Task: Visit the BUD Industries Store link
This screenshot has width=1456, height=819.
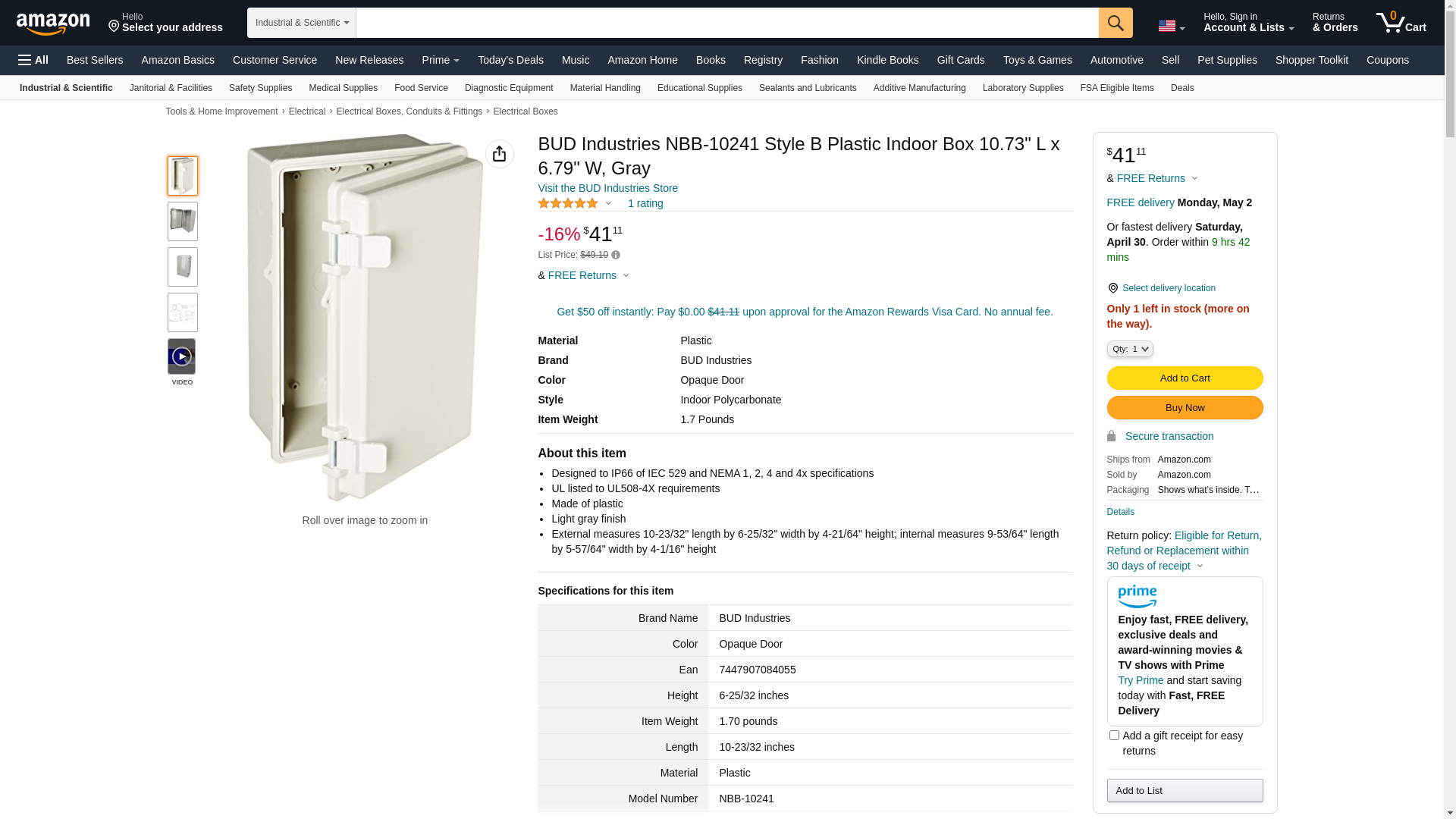Action: click(607, 188)
